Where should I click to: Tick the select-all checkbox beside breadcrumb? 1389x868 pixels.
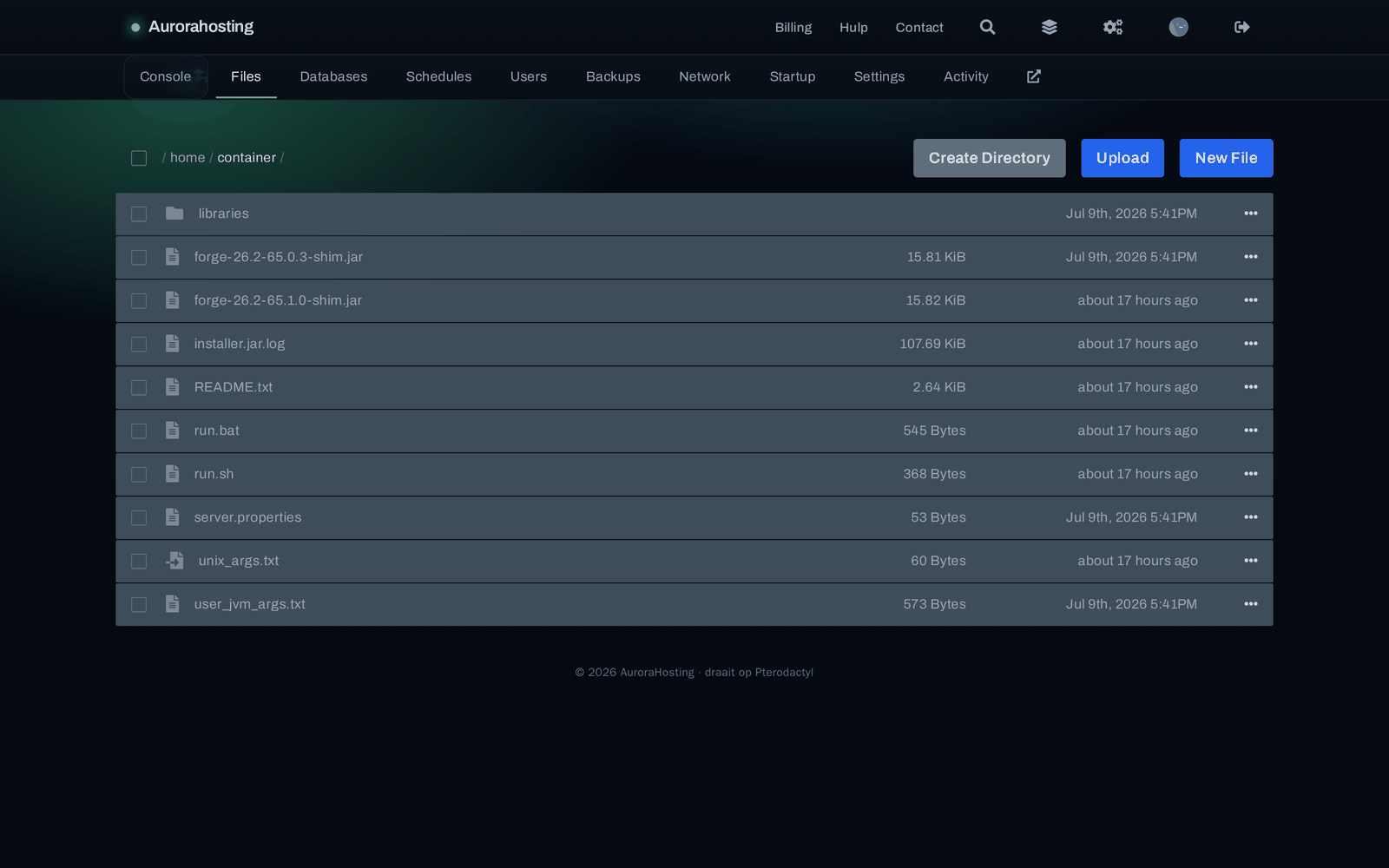pyautogui.click(x=139, y=158)
